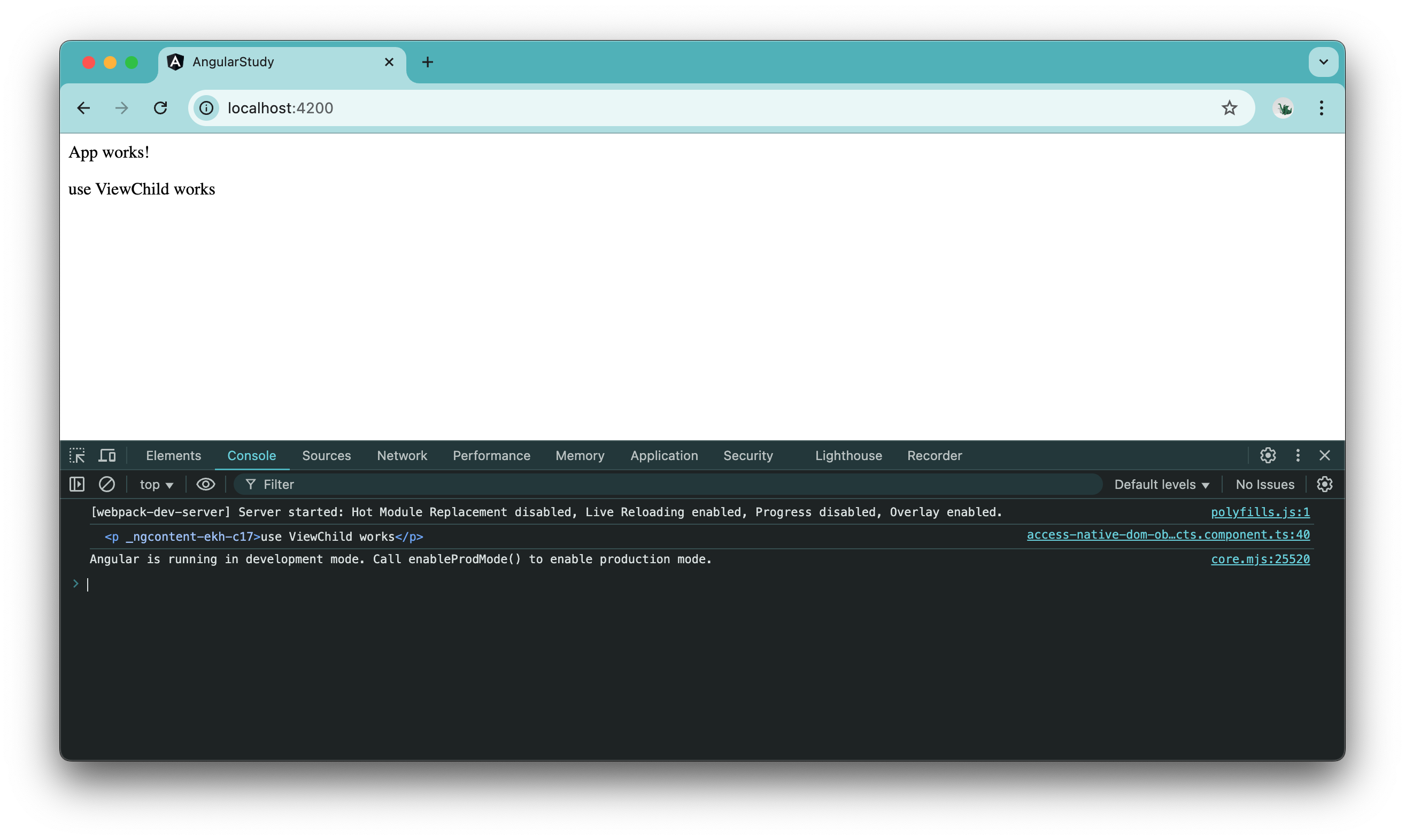Switch to the Network panel

point(402,456)
